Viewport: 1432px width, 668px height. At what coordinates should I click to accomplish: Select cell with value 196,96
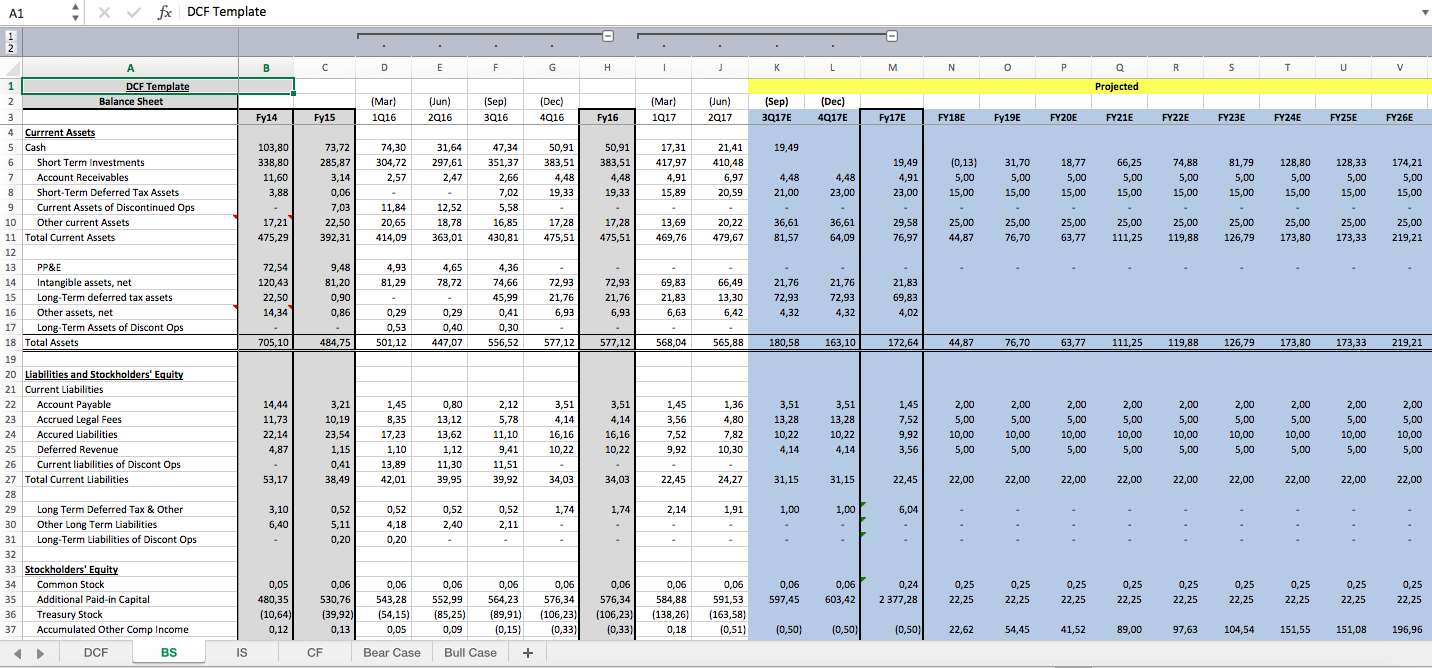[x=1399, y=630]
